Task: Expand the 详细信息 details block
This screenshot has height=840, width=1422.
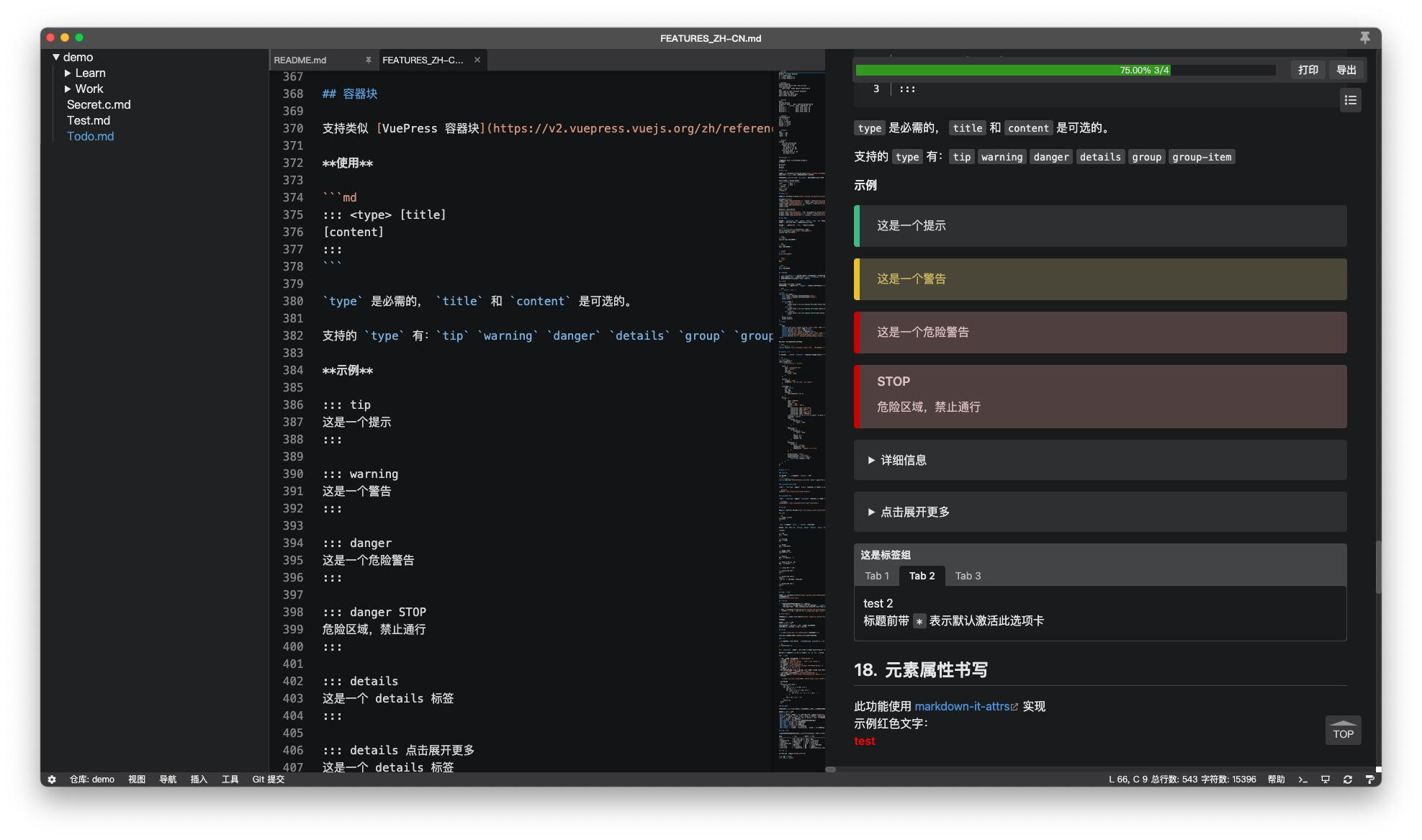Action: 1099,460
